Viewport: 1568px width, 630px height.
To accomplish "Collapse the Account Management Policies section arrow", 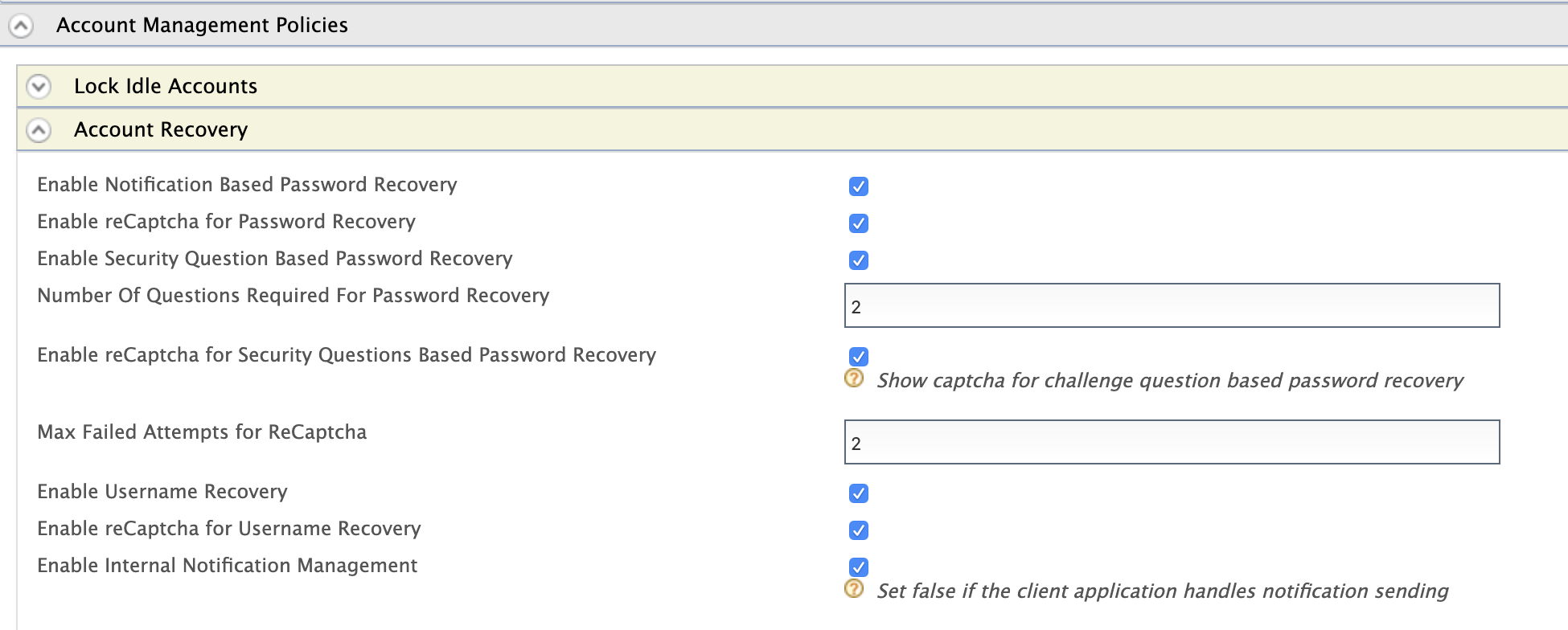I will click(21, 26).
